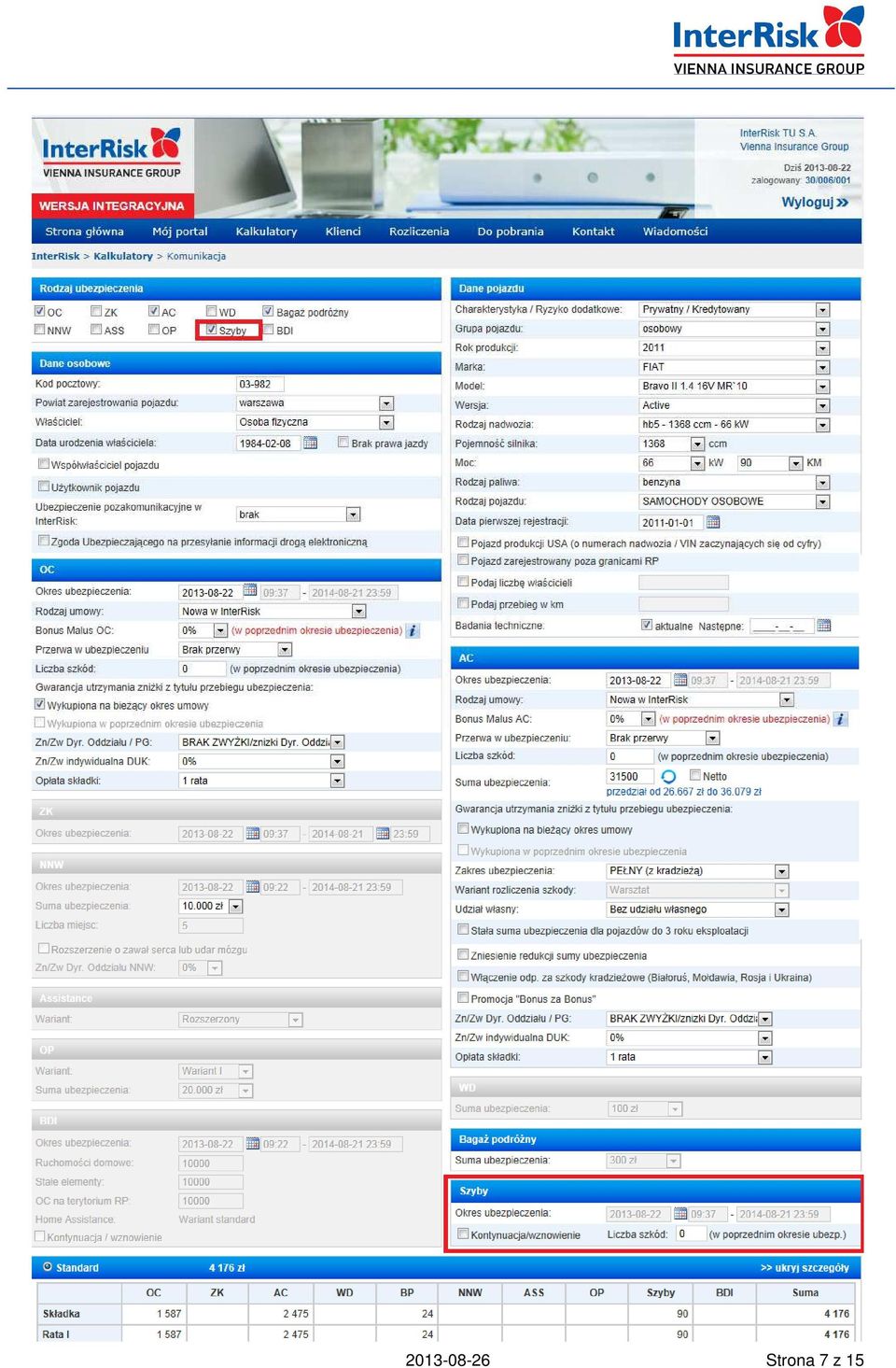
Task: Uncheck Bagaż podróżny checkbox
Action: (x=268, y=311)
